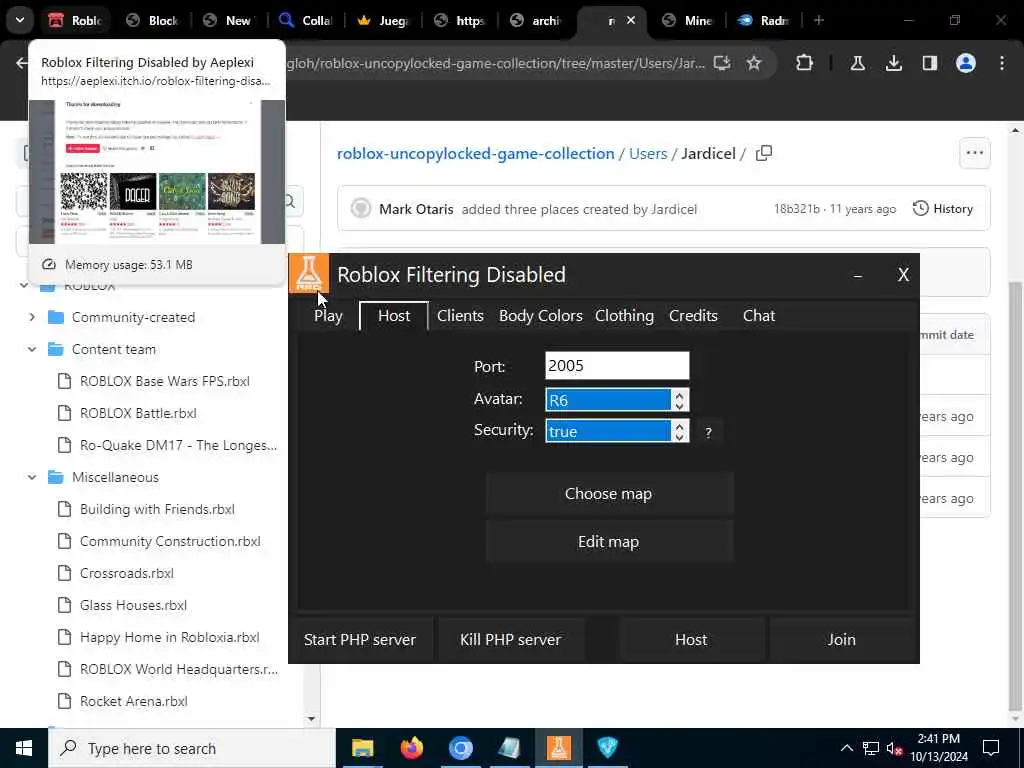Open File Explorer from the taskbar
The image size is (1024, 768).
362,748
